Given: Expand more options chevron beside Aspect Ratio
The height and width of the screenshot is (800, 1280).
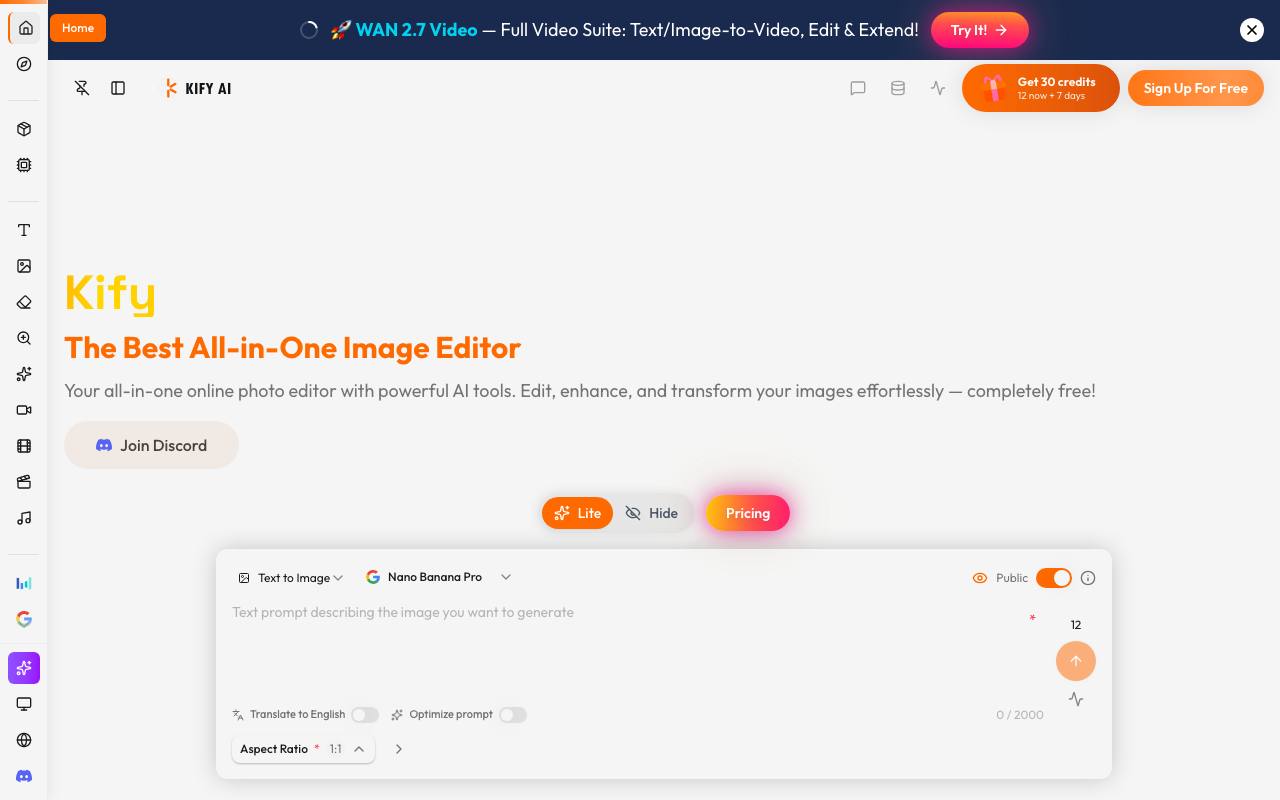Looking at the screenshot, I should pyautogui.click(x=398, y=749).
